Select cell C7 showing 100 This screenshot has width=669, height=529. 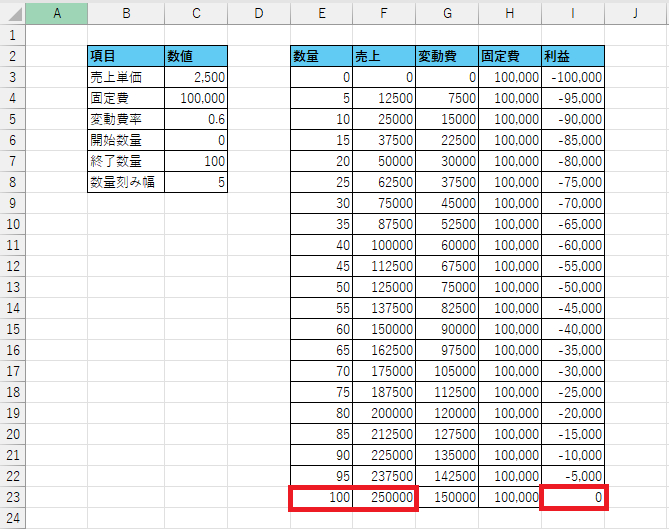[196, 161]
